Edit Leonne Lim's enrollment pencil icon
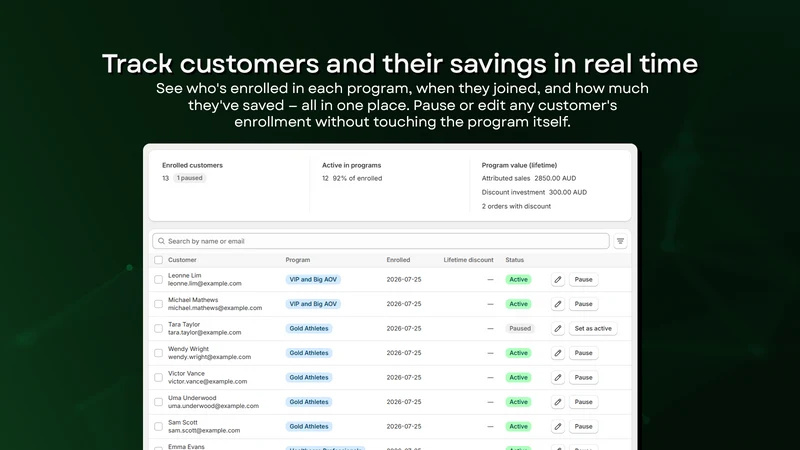The image size is (800, 450). pos(558,280)
